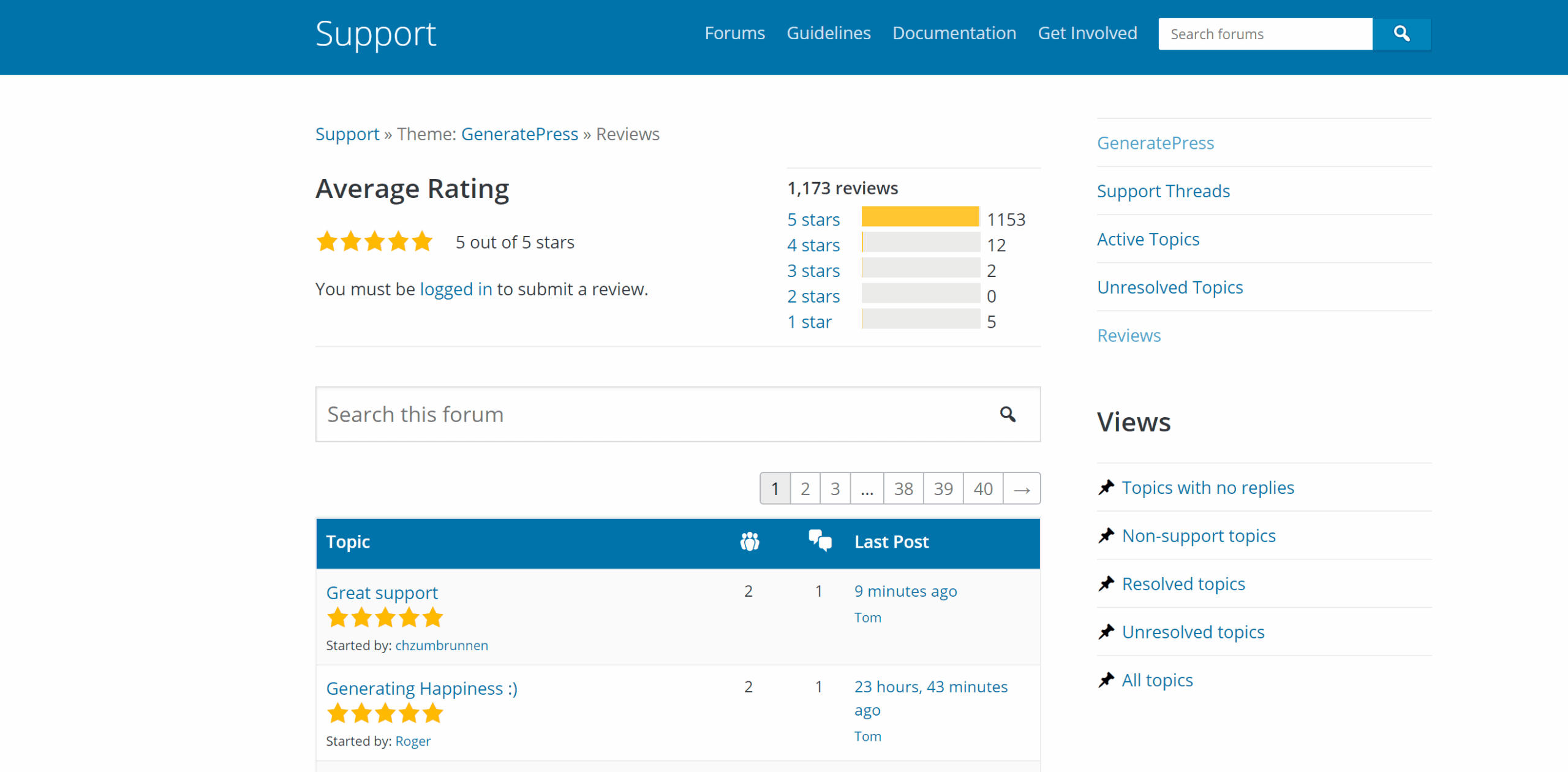
Task: Open Non-support topics view
Action: [x=1199, y=536]
